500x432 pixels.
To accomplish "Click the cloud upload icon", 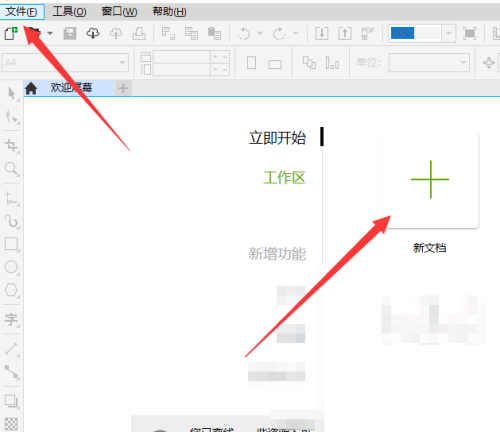I will point(116,33).
